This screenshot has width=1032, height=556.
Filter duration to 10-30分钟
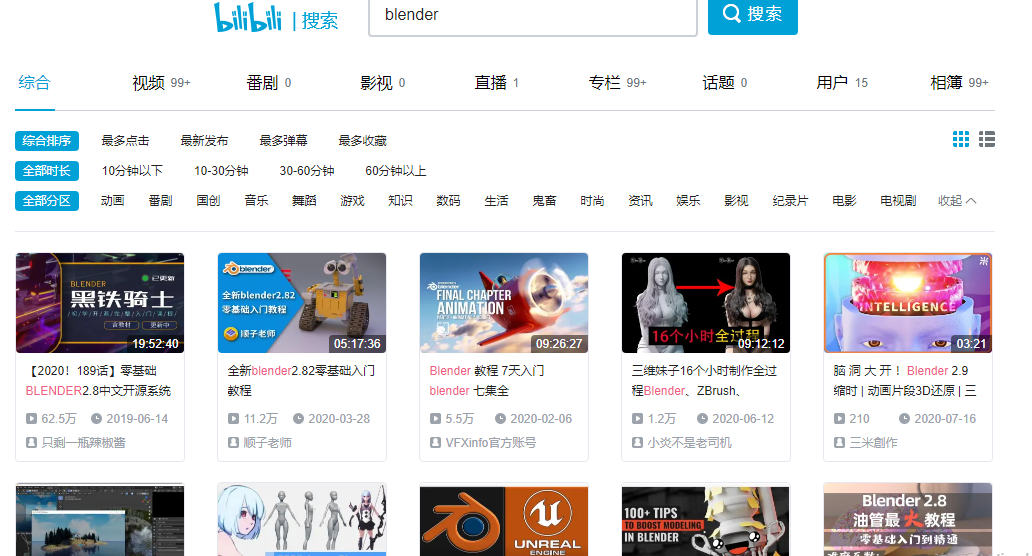220,171
